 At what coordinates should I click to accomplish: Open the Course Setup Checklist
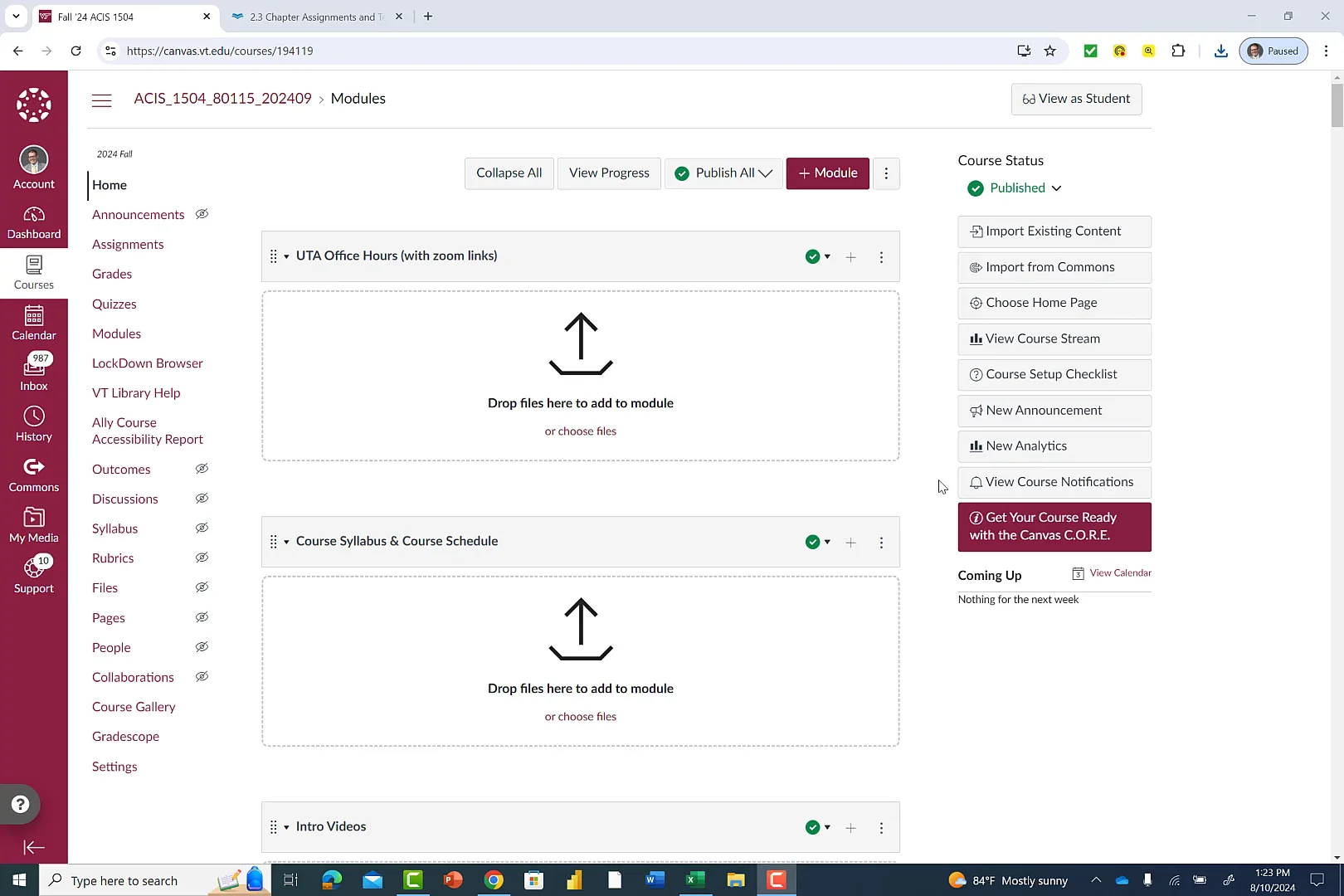(x=1054, y=374)
